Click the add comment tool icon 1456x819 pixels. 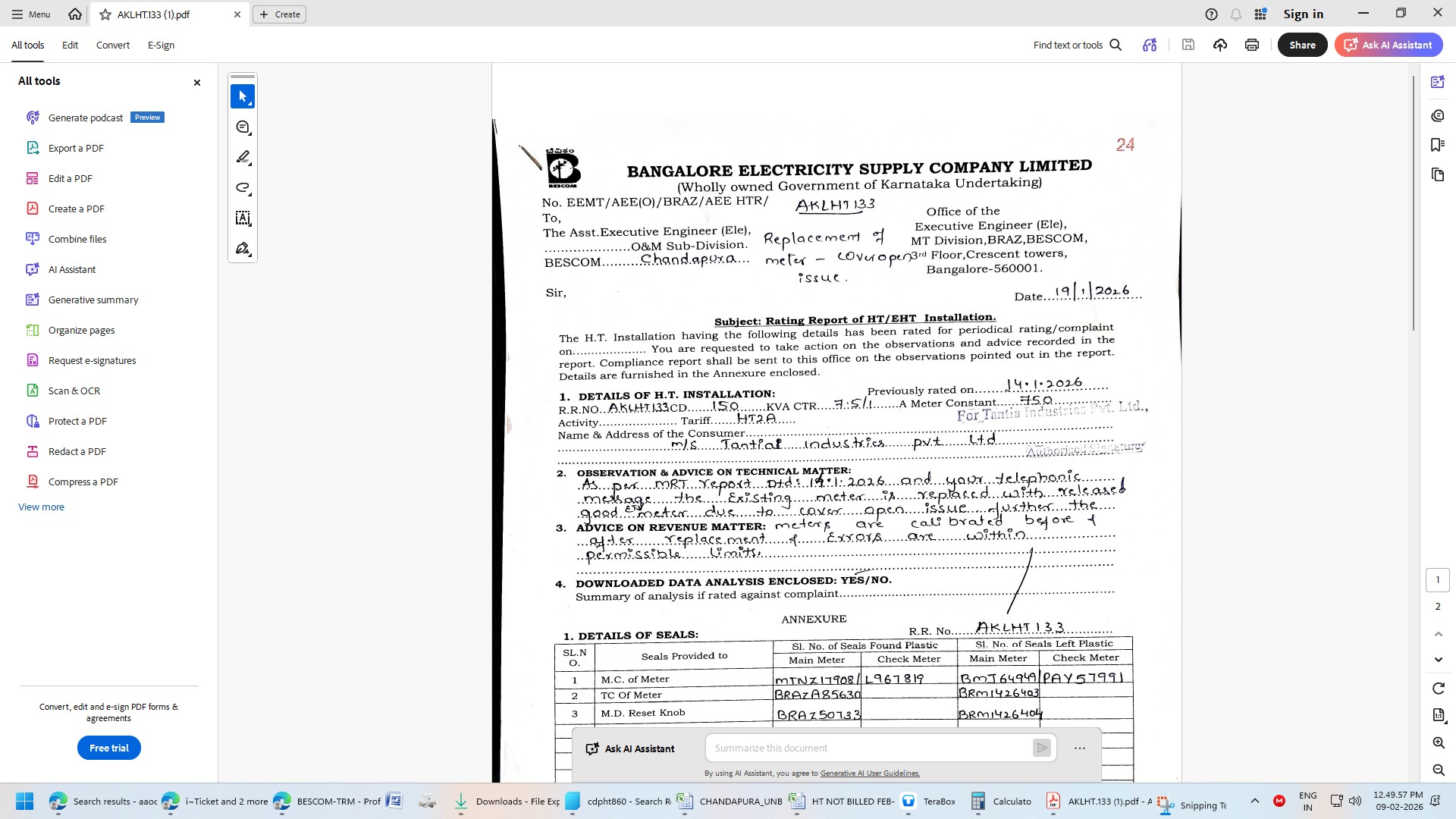[x=243, y=127]
